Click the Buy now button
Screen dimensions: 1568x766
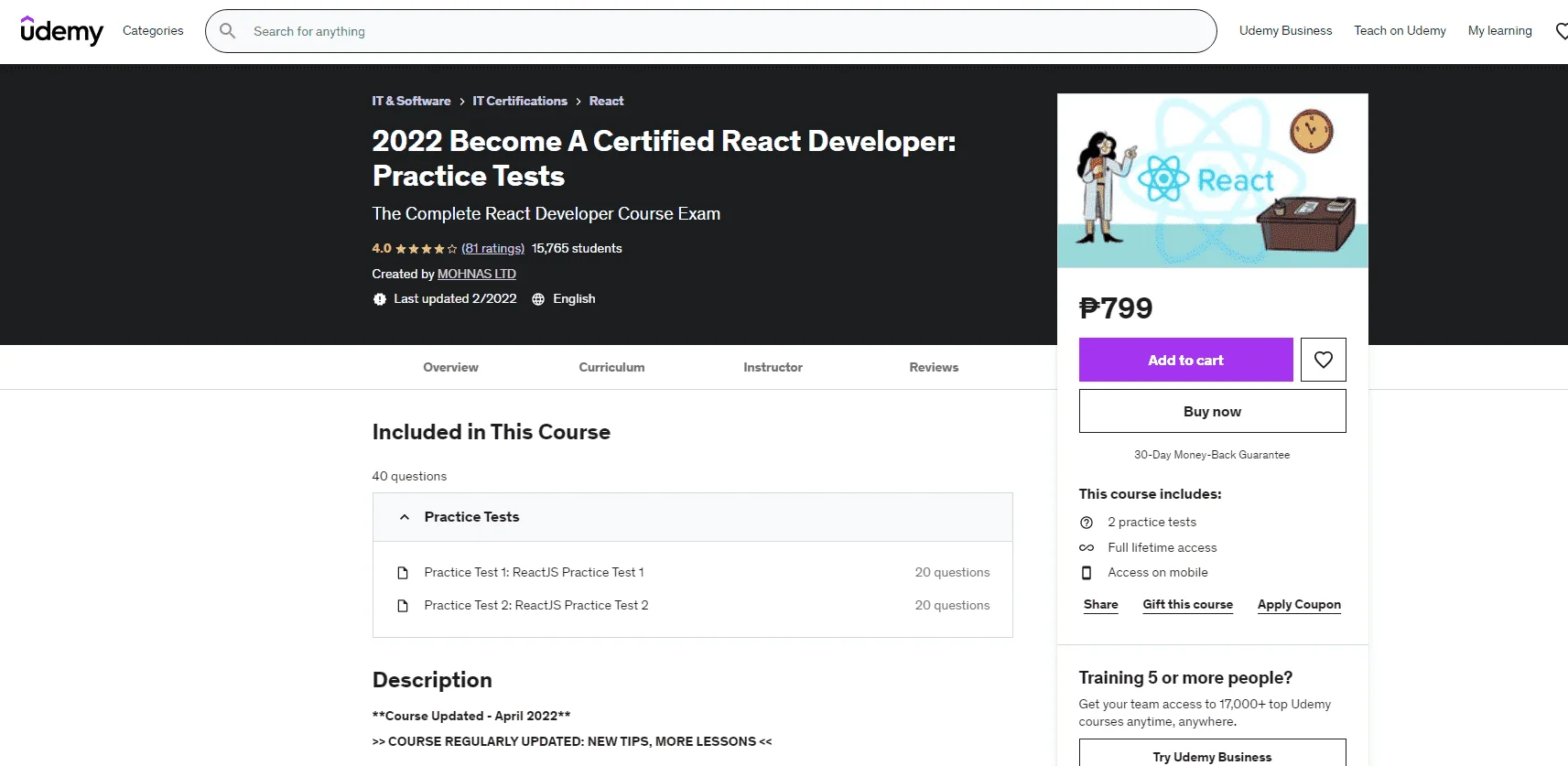[1212, 411]
